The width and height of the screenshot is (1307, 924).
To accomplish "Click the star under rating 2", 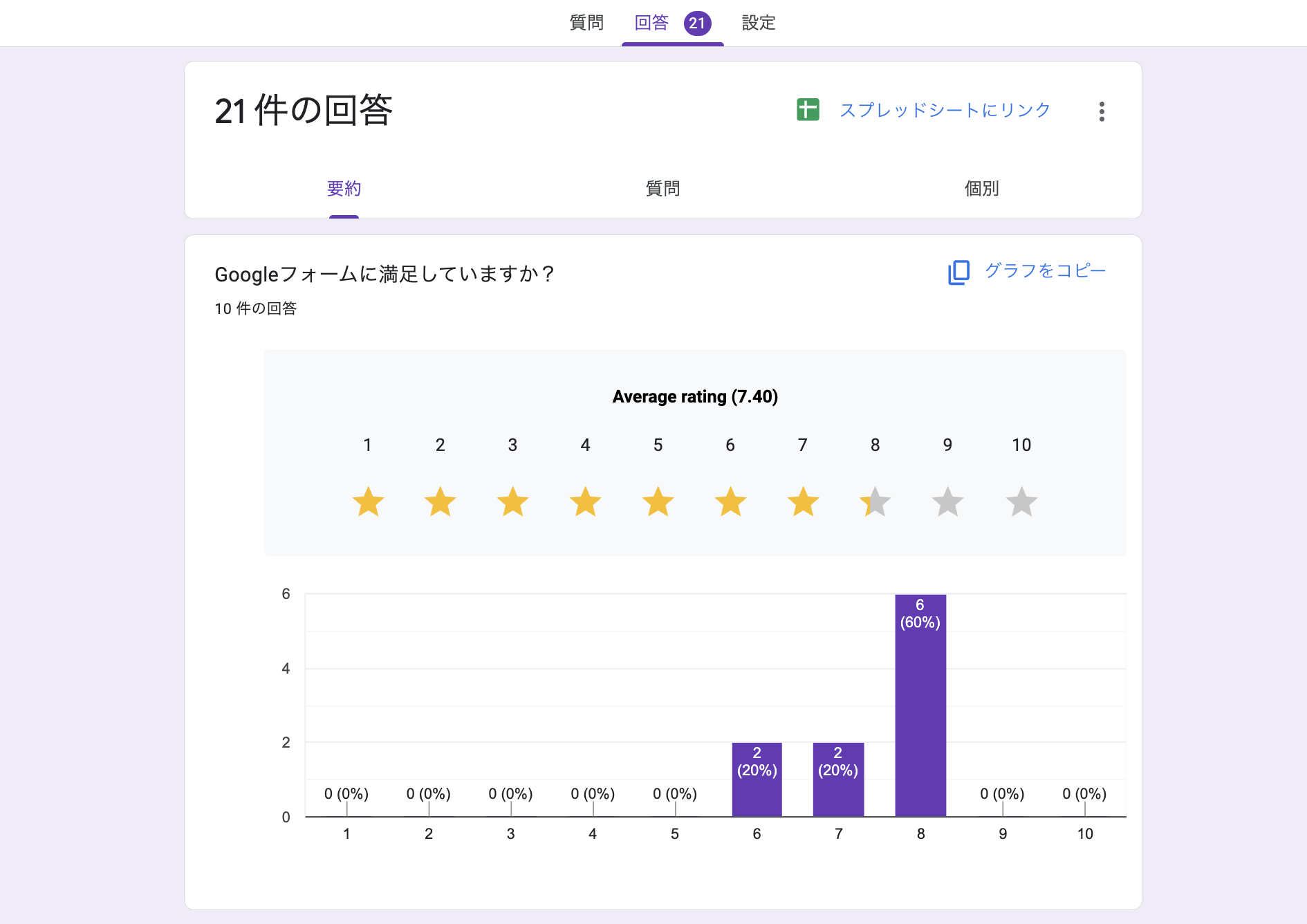I will pos(441,501).
